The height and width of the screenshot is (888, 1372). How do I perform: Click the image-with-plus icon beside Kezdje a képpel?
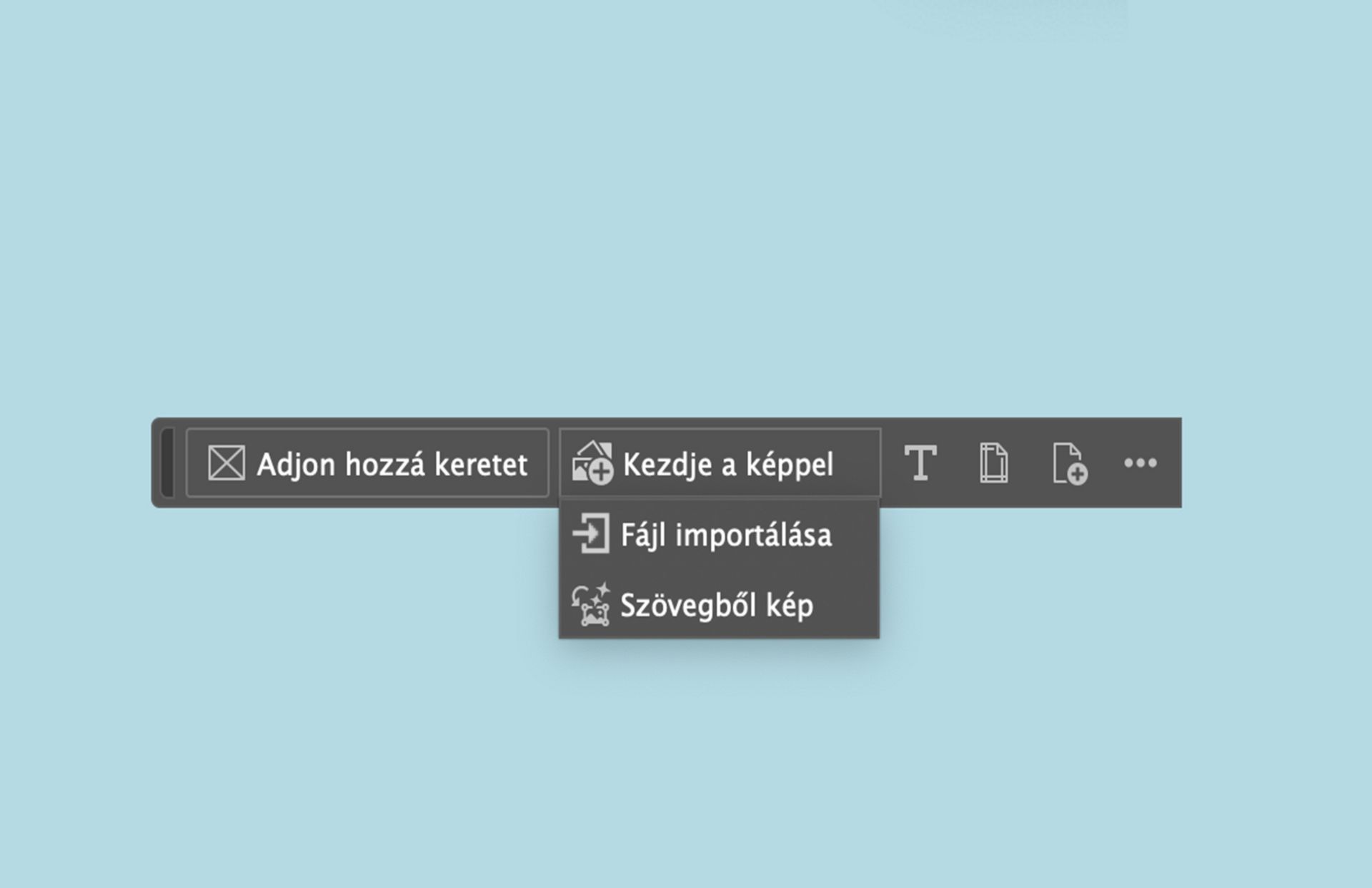click(592, 463)
